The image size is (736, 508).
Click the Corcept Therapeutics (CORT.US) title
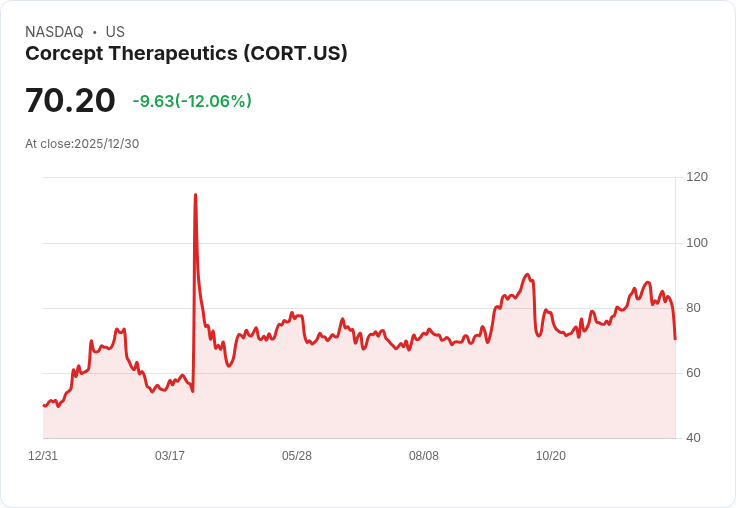coord(186,54)
